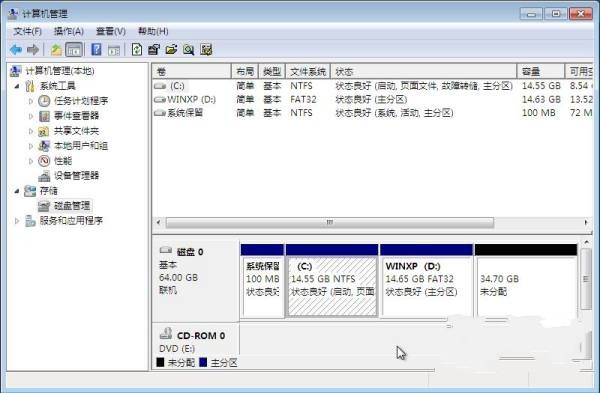Go forward with the gray right arrow
The width and height of the screenshot is (600, 393).
33,49
